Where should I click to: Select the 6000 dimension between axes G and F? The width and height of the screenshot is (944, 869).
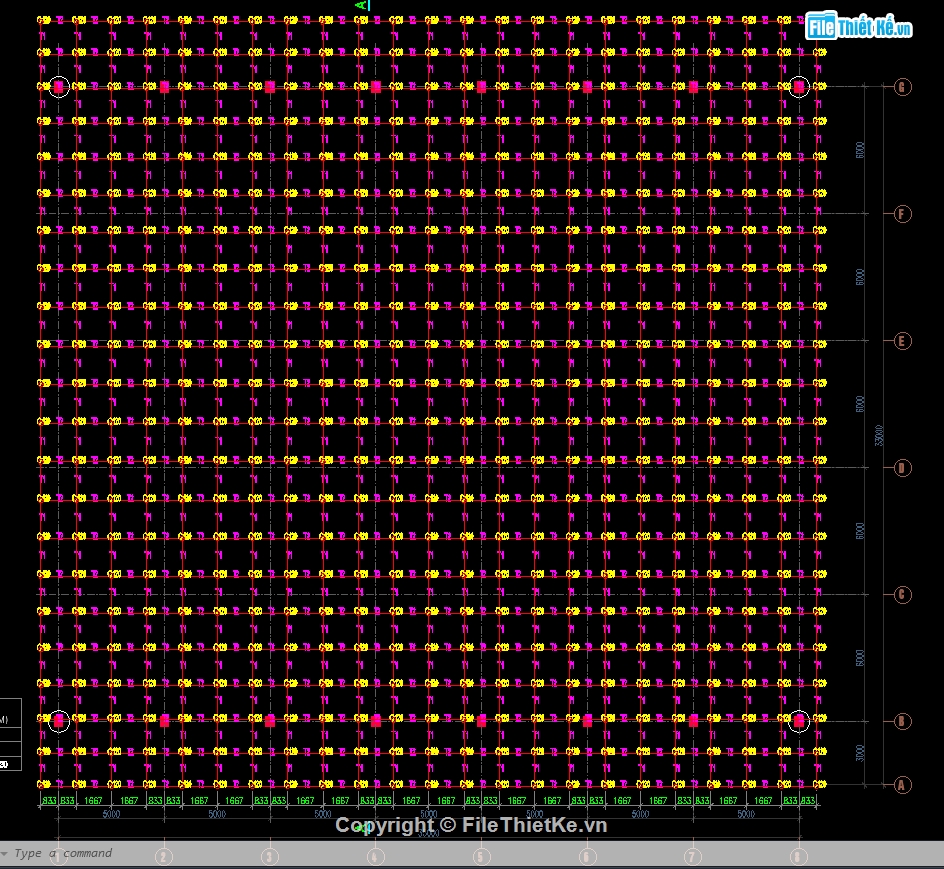(x=860, y=150)
